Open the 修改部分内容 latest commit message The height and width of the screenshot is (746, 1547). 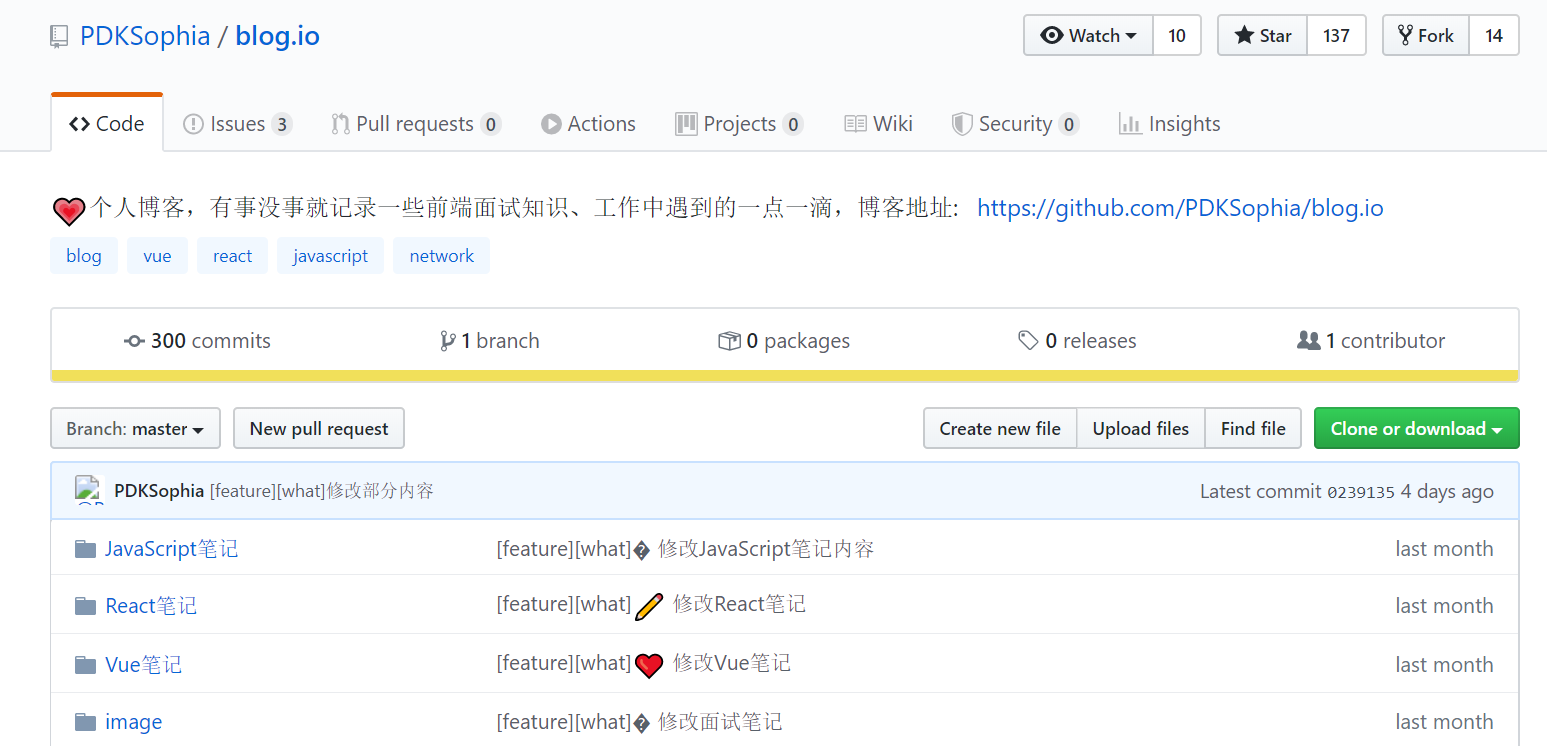(x=322, y=491)
